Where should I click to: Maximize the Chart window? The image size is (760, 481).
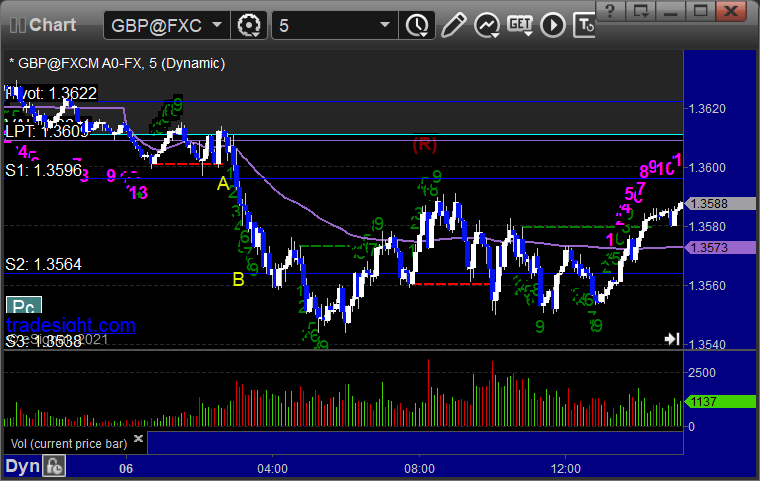tap(700, 11)
